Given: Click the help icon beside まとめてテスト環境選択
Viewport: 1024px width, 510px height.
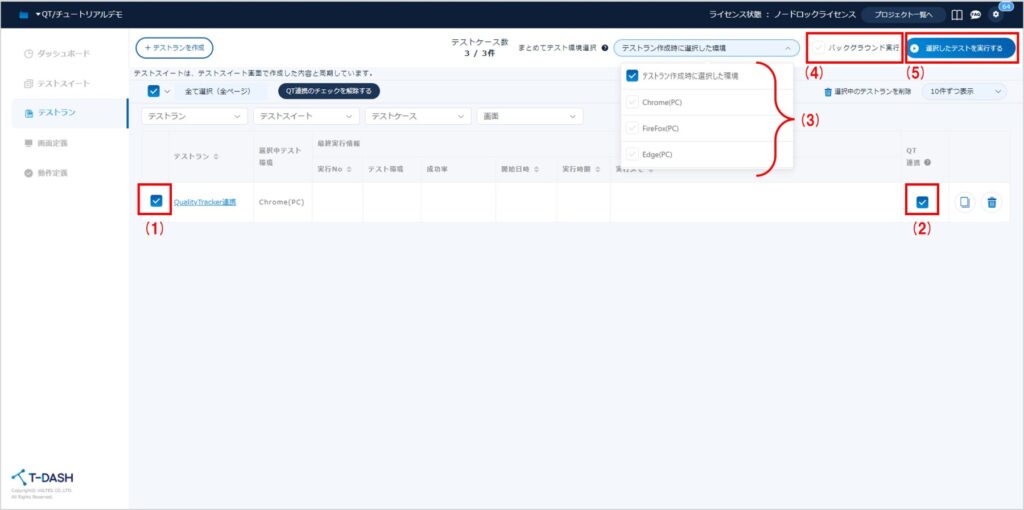Looking at the screenshot, I should pyautogui.click(x=605, y=48).
